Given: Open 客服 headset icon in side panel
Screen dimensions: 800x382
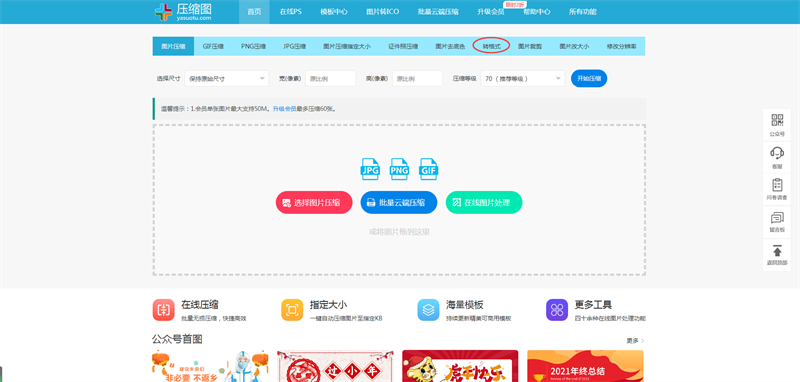Looking at the screenshot, I should coord(777,152).
